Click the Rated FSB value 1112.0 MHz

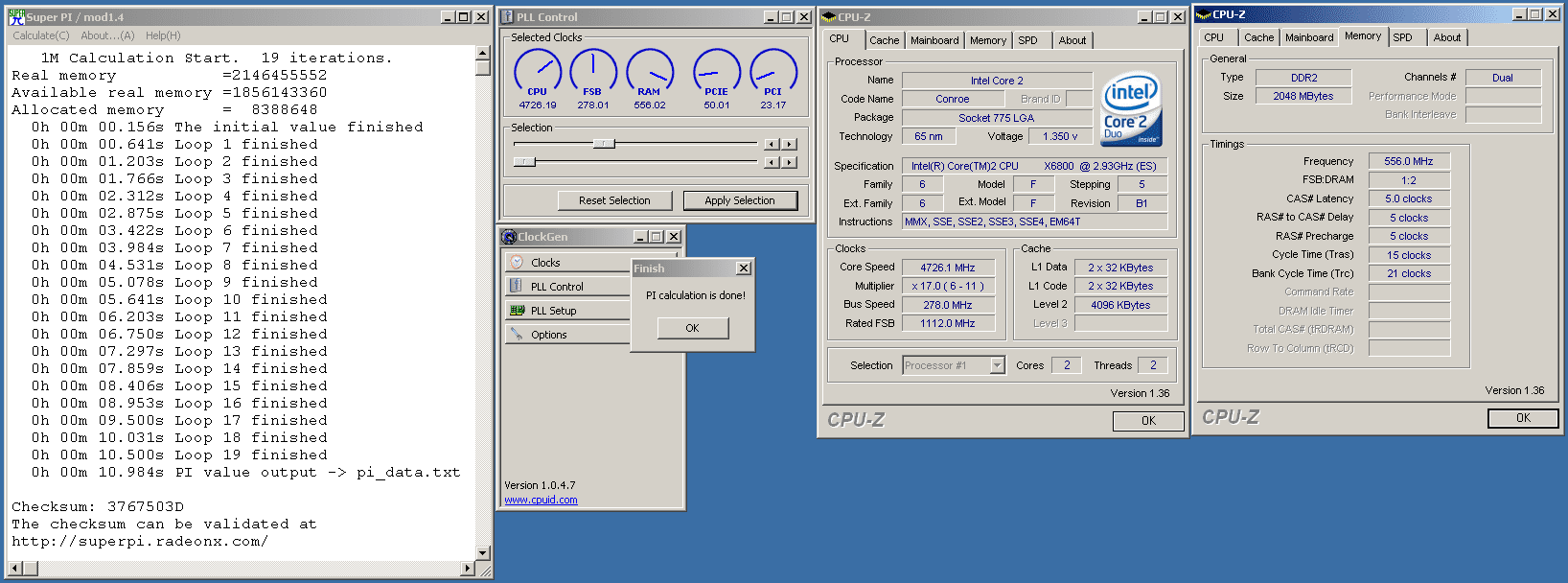point(948,323)
